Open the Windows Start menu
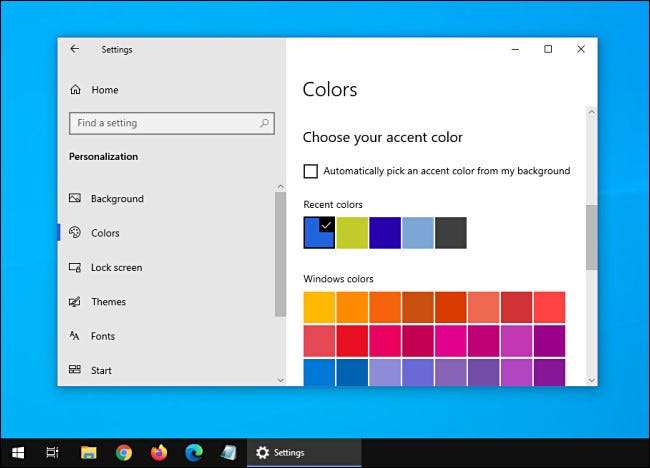The width and height of the screenshot is (650, 468). pyautogui.click(x=18, y=453)
